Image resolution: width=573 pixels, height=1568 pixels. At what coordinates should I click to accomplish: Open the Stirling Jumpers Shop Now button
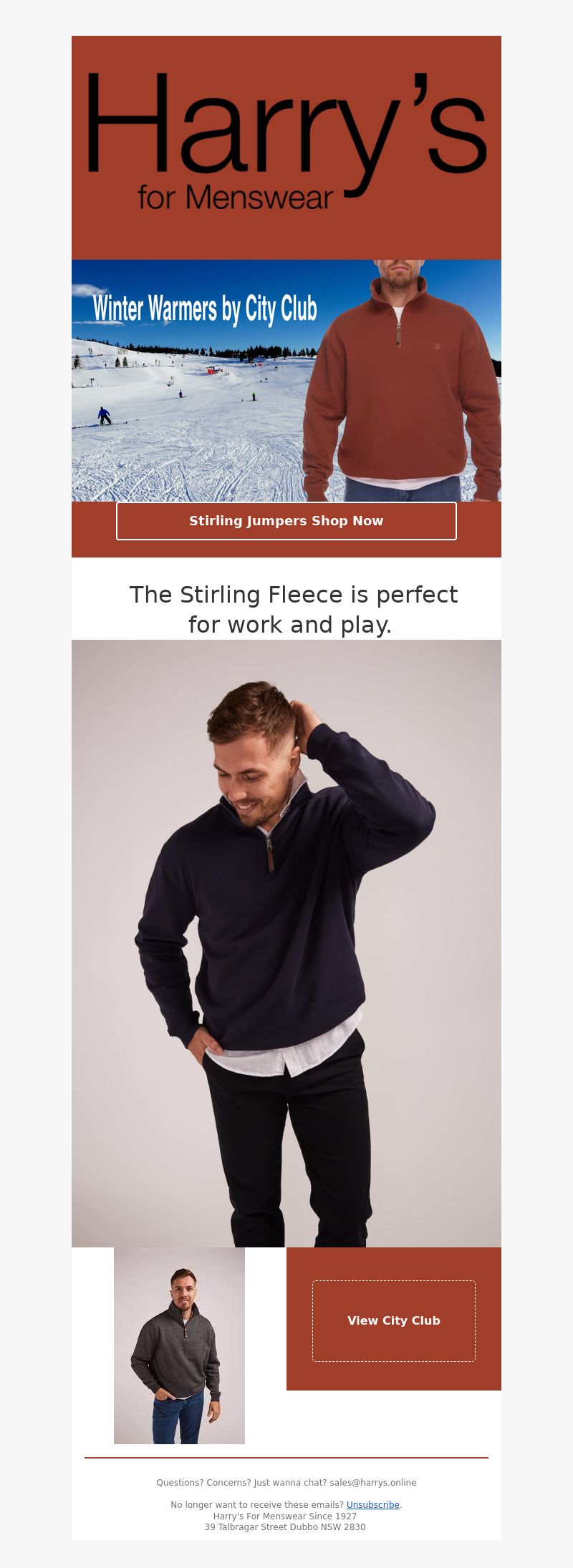point(286,521)
